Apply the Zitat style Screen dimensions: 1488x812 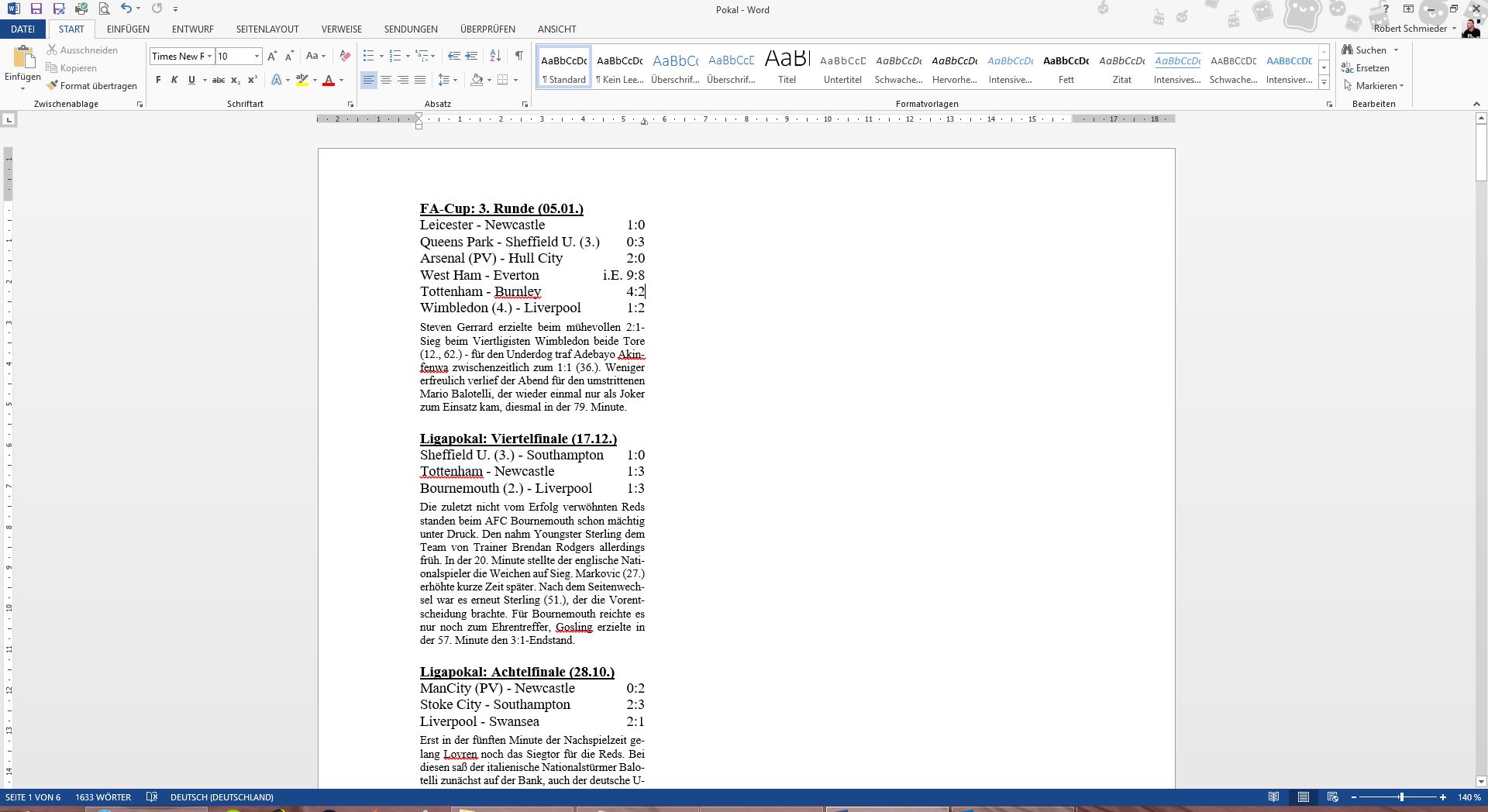coord(1122,67)
